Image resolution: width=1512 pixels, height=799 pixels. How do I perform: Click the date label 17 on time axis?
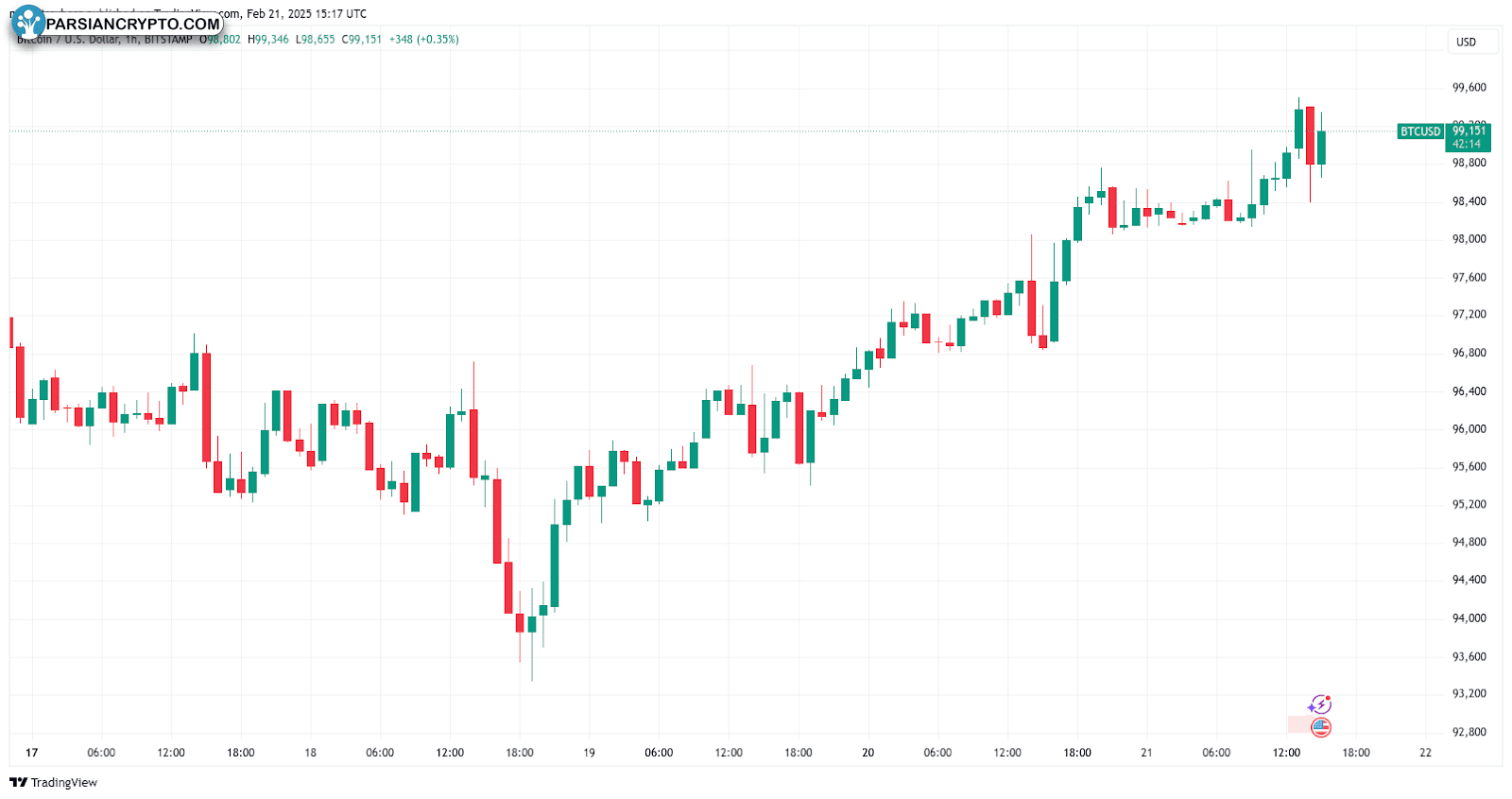pyautogui.click(x=32, y=753)
